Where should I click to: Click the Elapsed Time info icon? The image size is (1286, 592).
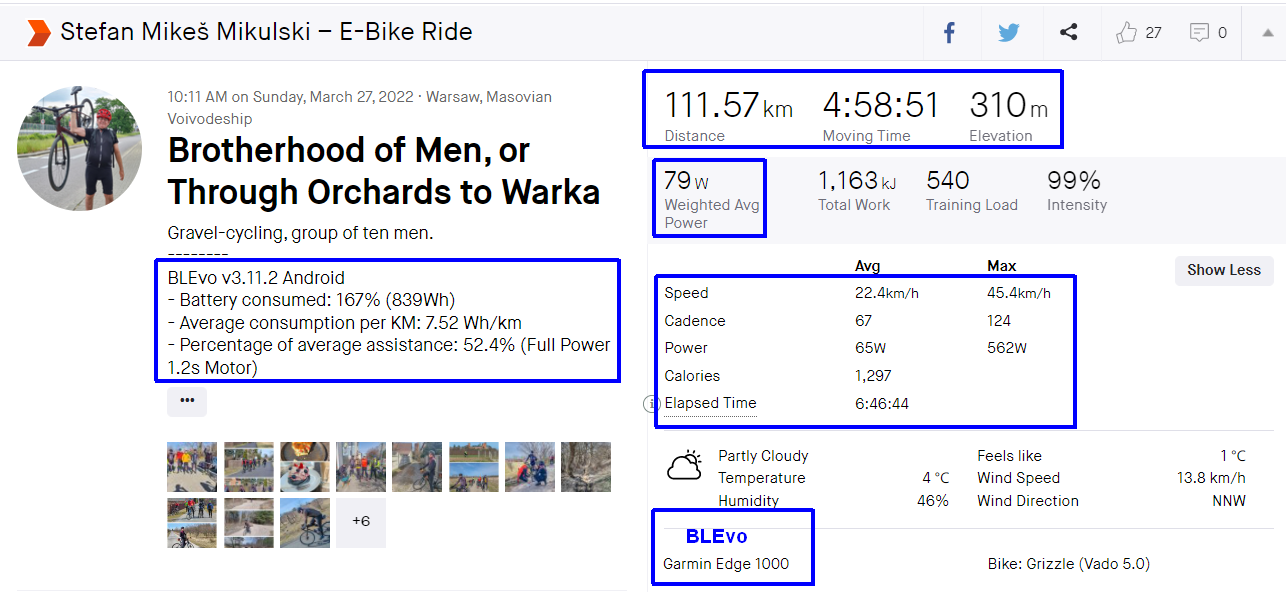coord(652,404)
